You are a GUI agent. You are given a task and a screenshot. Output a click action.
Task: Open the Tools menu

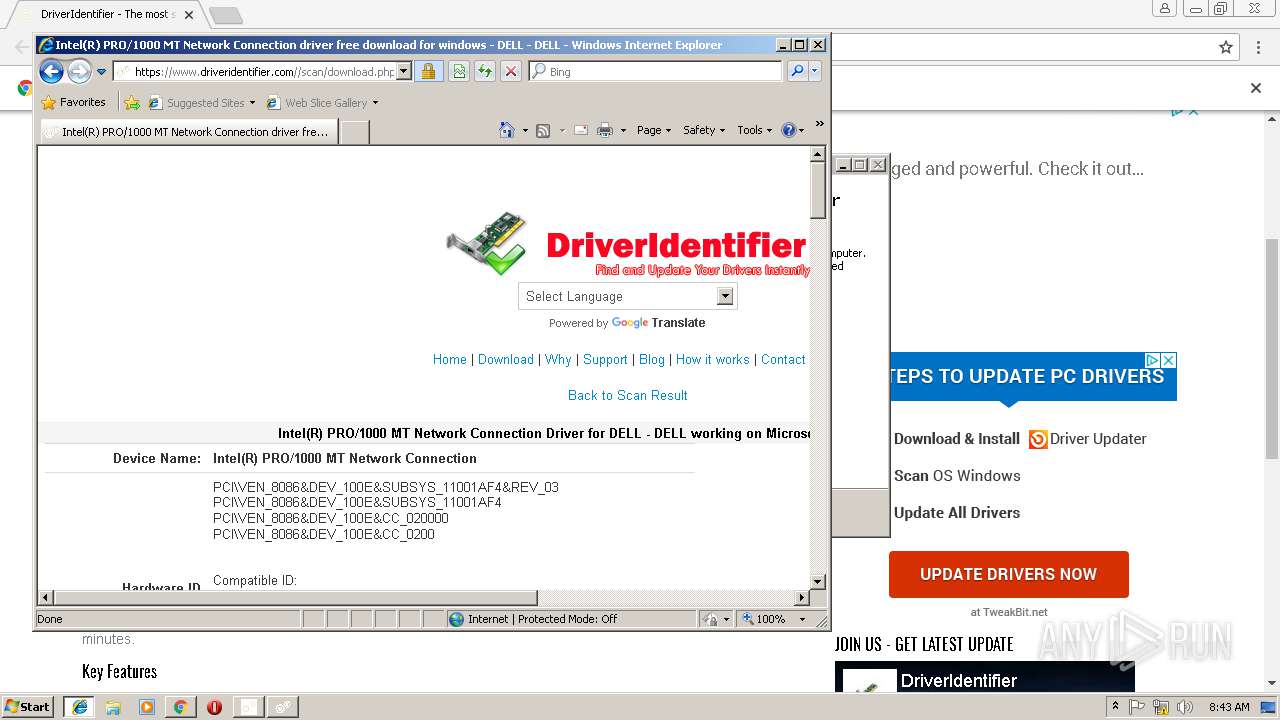point(754,130)
